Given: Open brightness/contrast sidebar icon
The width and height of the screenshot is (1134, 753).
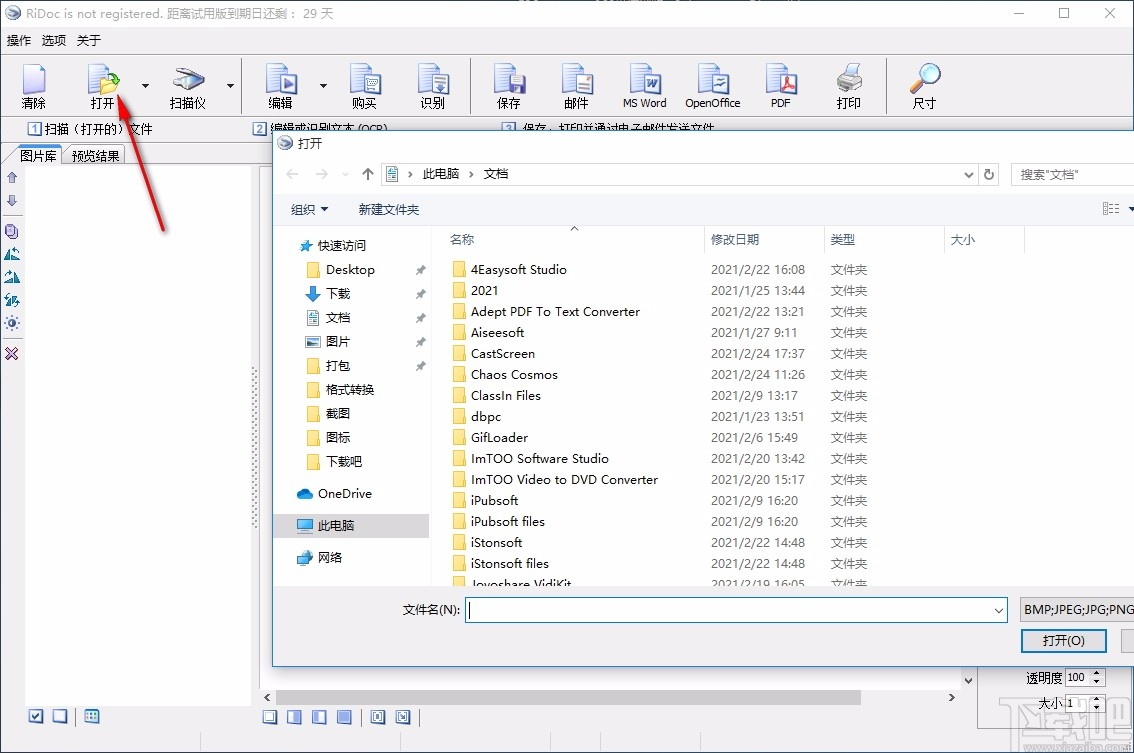Looking at the screenshot, I should click(12, 323).
